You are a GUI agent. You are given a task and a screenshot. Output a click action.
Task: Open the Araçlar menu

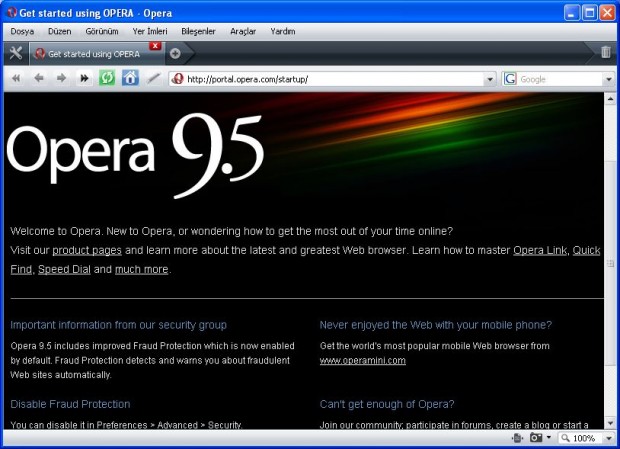(243, 31)
